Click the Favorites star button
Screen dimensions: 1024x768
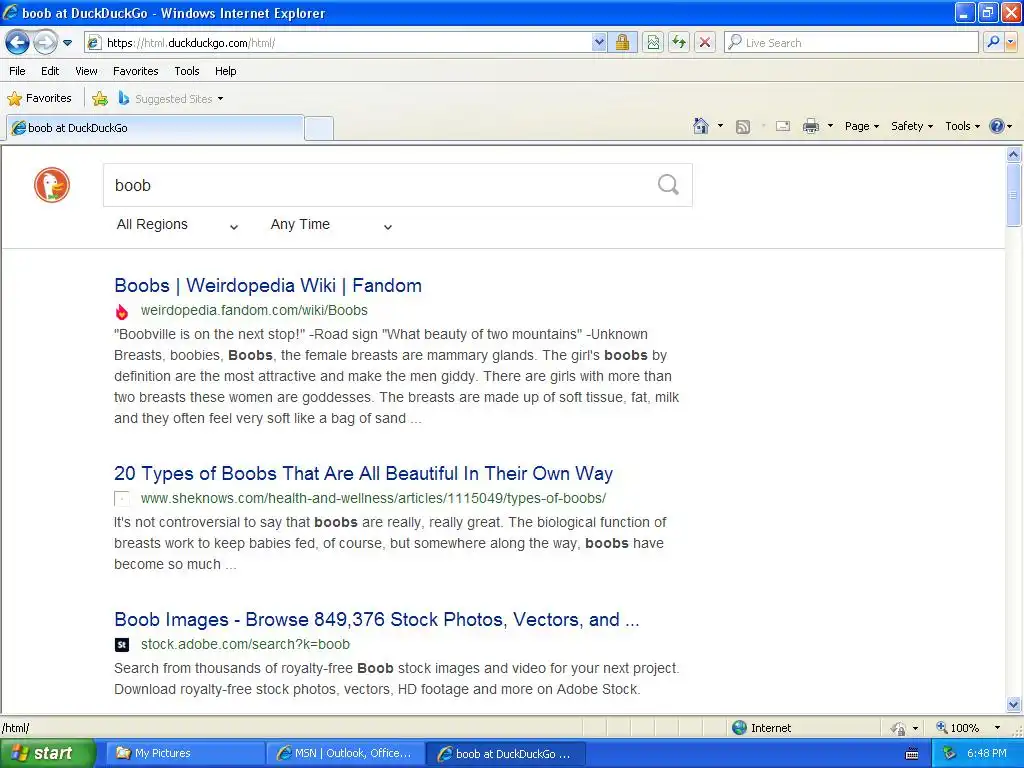(x=39, y=99)
